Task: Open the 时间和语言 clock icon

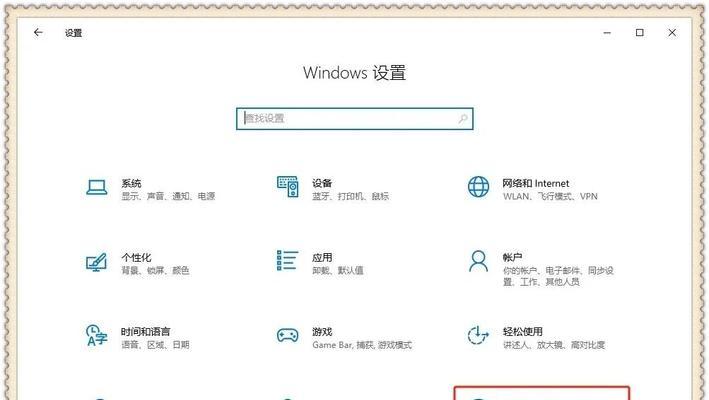Action: click(x=97, y=335)
